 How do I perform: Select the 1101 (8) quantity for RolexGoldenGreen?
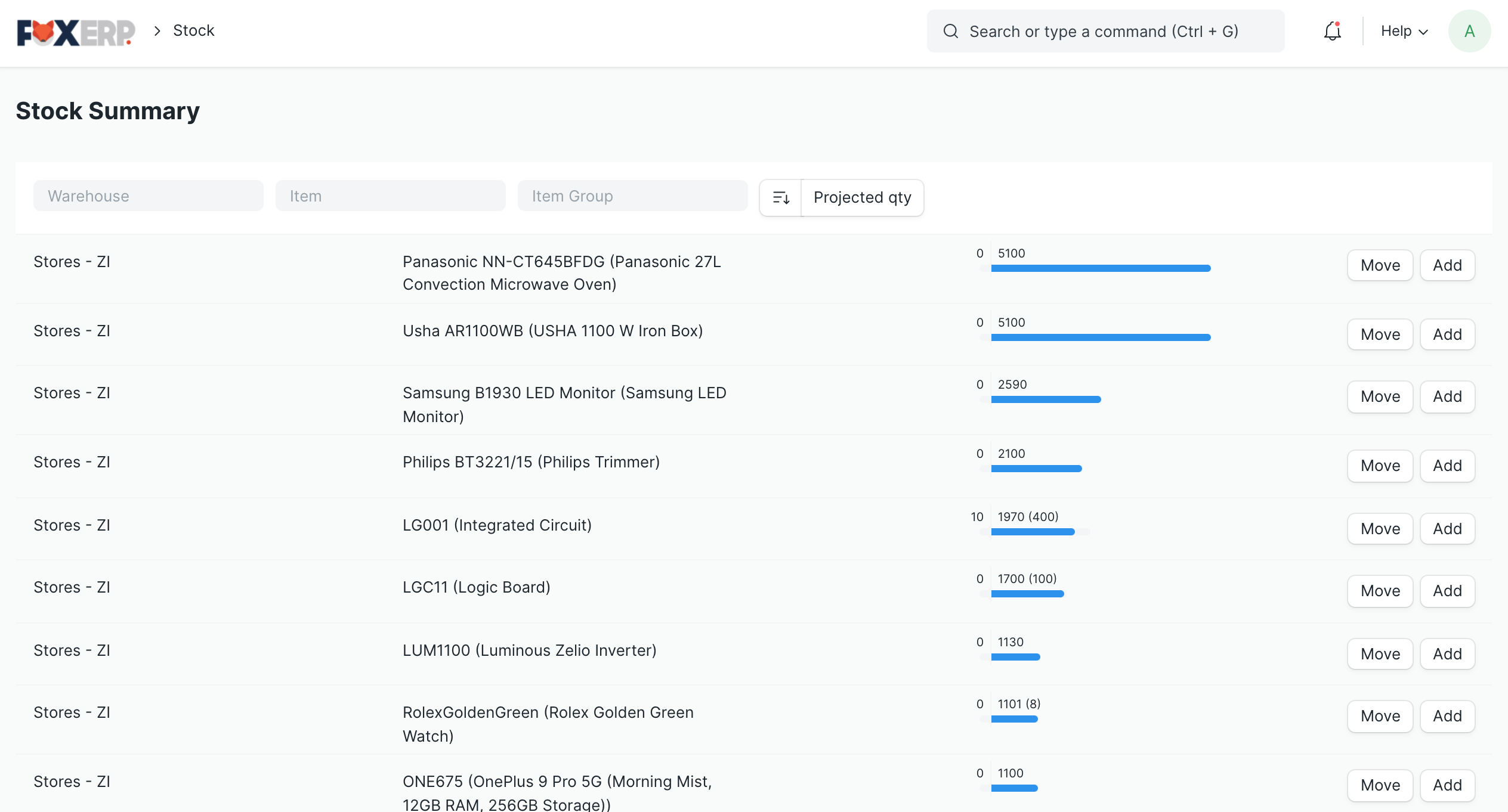click(1019, 704)
